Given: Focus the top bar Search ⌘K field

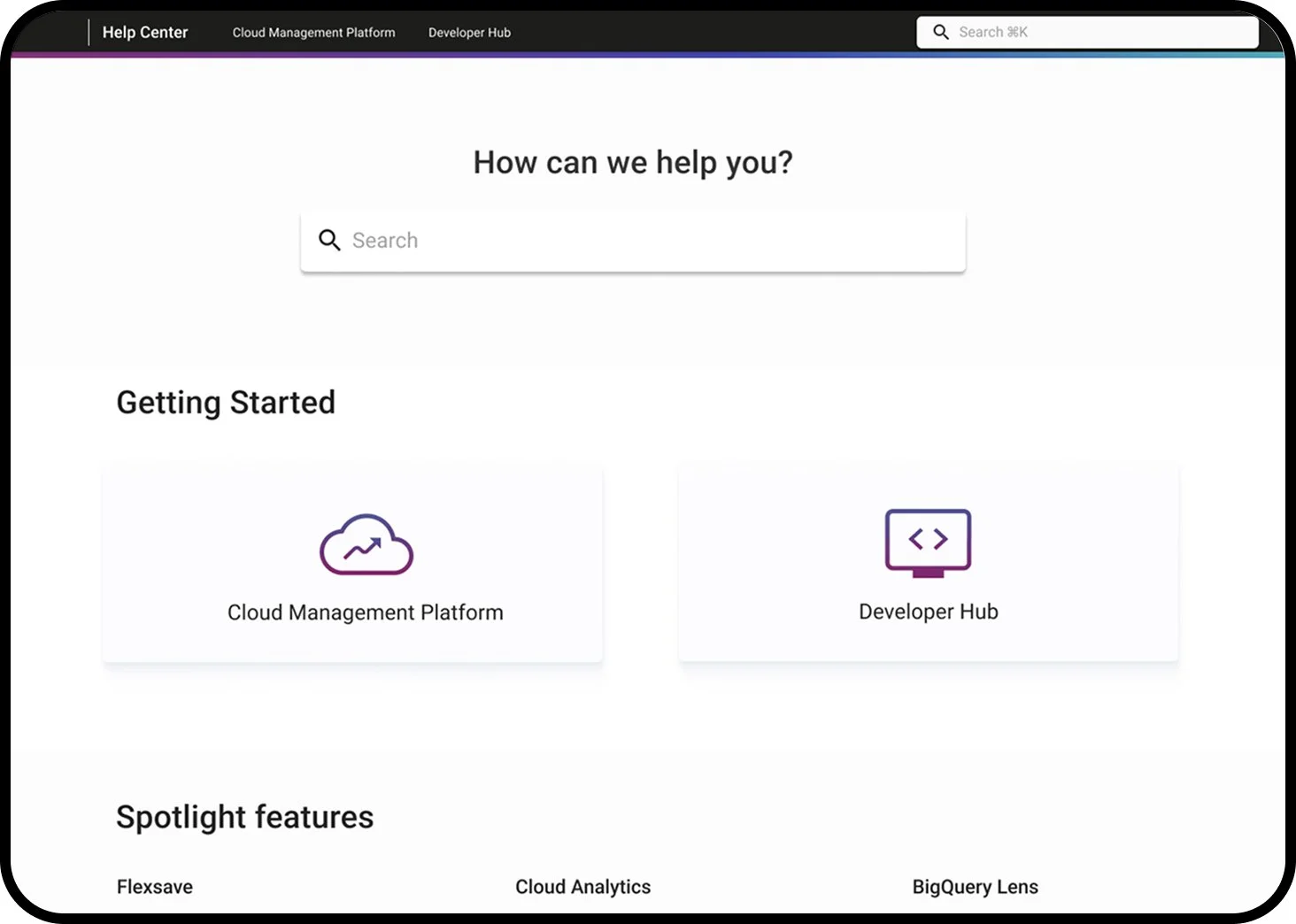Looking at the screenshot, I should coord(1087,32).
